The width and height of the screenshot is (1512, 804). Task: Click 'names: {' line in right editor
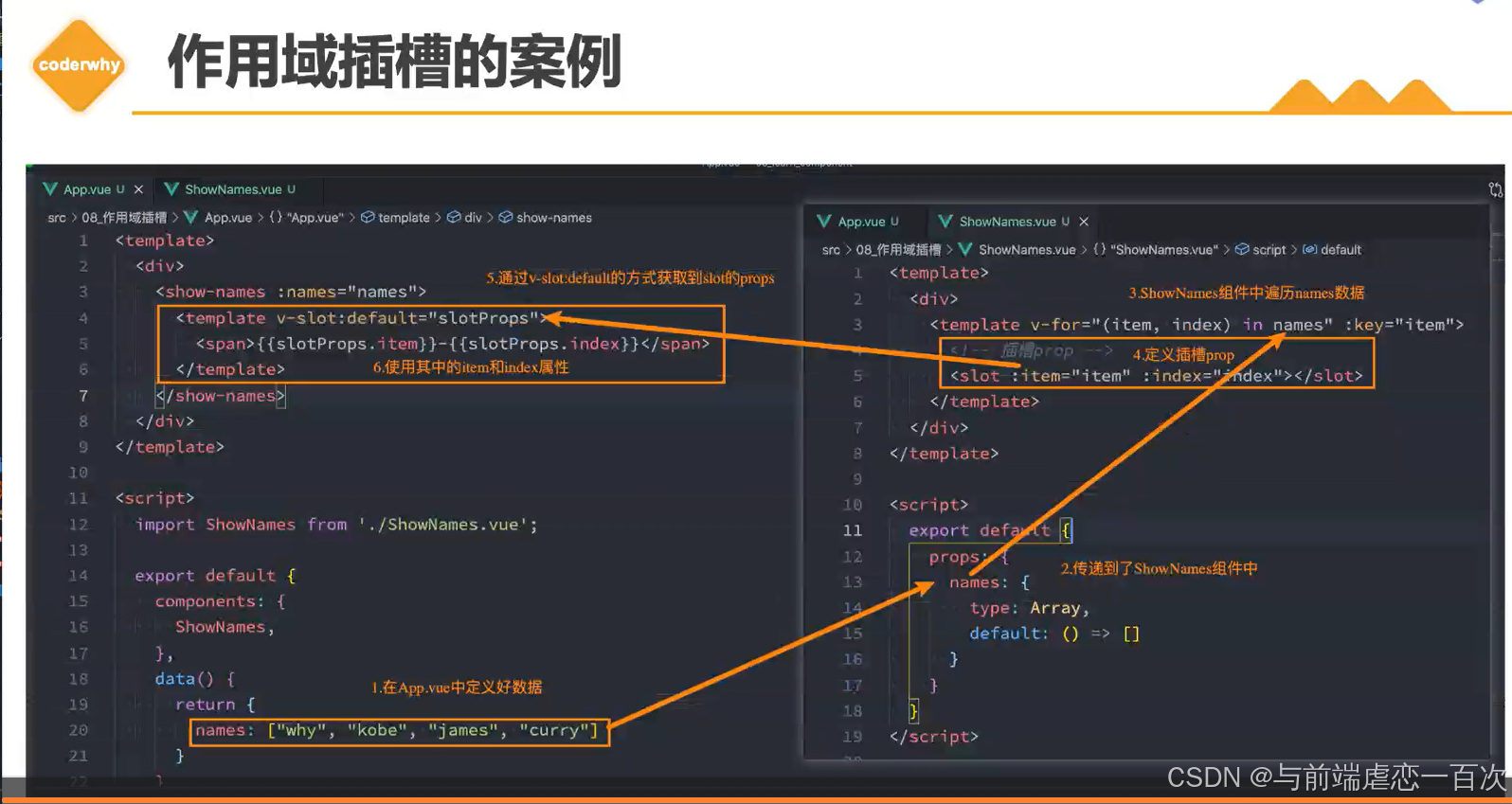click(989, 582)
